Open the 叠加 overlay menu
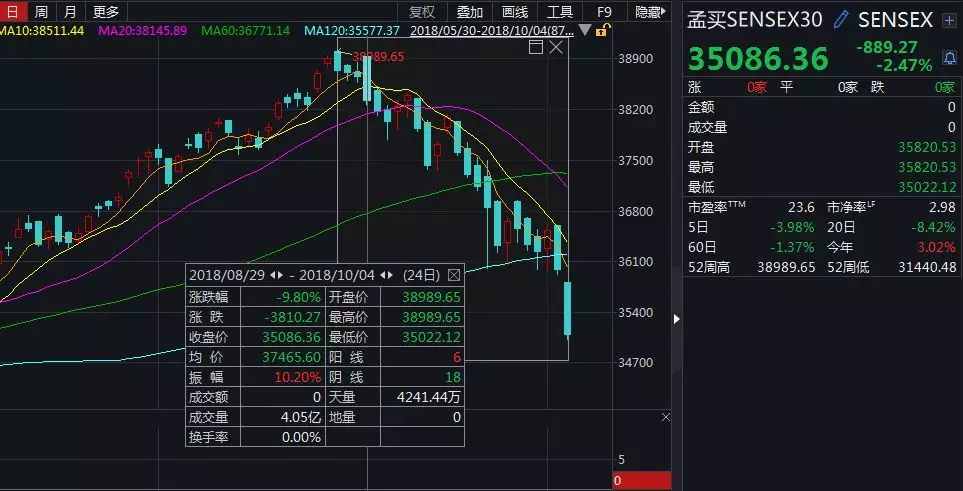 (x=470, y=12)
